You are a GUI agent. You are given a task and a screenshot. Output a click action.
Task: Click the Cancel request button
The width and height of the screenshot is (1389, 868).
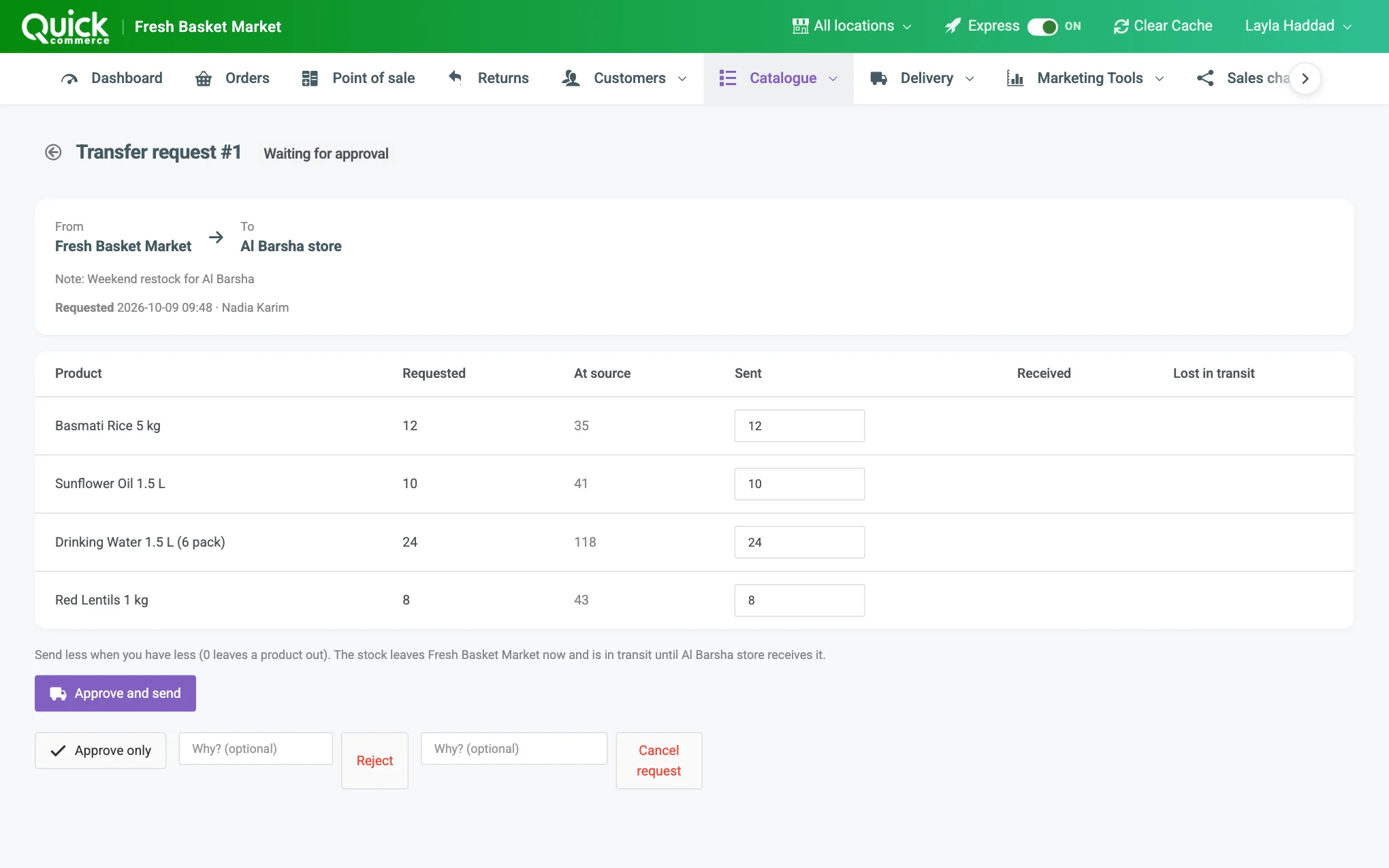pyautogui.click(x=659, y=761)
